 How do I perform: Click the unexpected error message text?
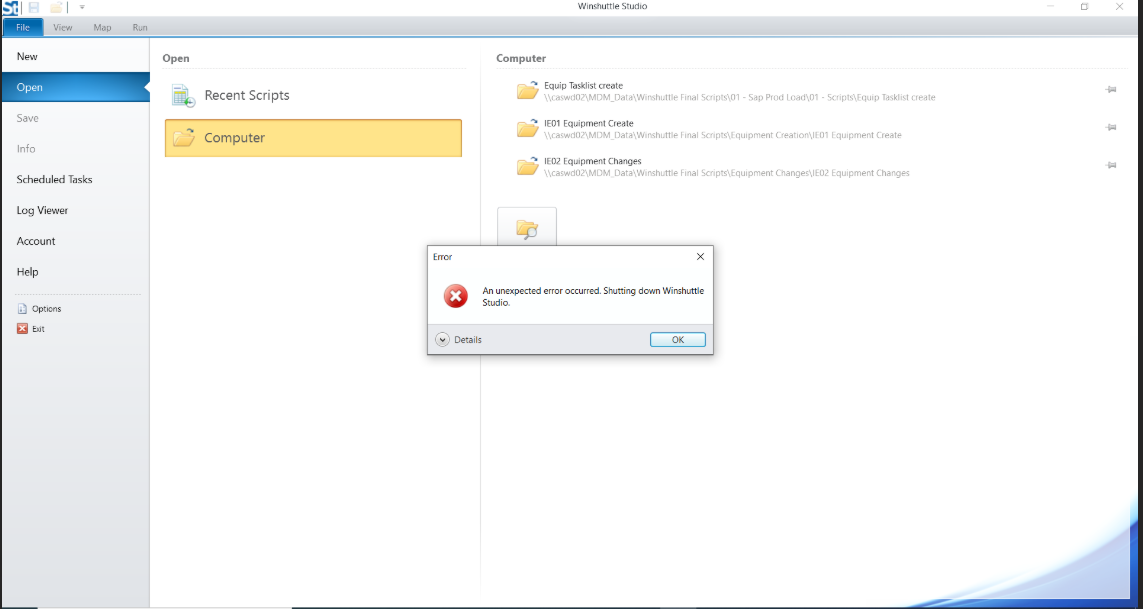593,297
